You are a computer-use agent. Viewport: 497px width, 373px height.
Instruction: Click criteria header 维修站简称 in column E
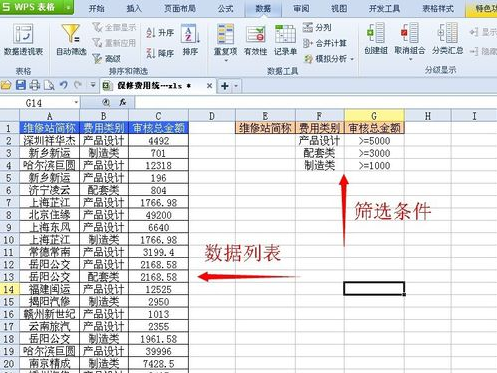265,128
